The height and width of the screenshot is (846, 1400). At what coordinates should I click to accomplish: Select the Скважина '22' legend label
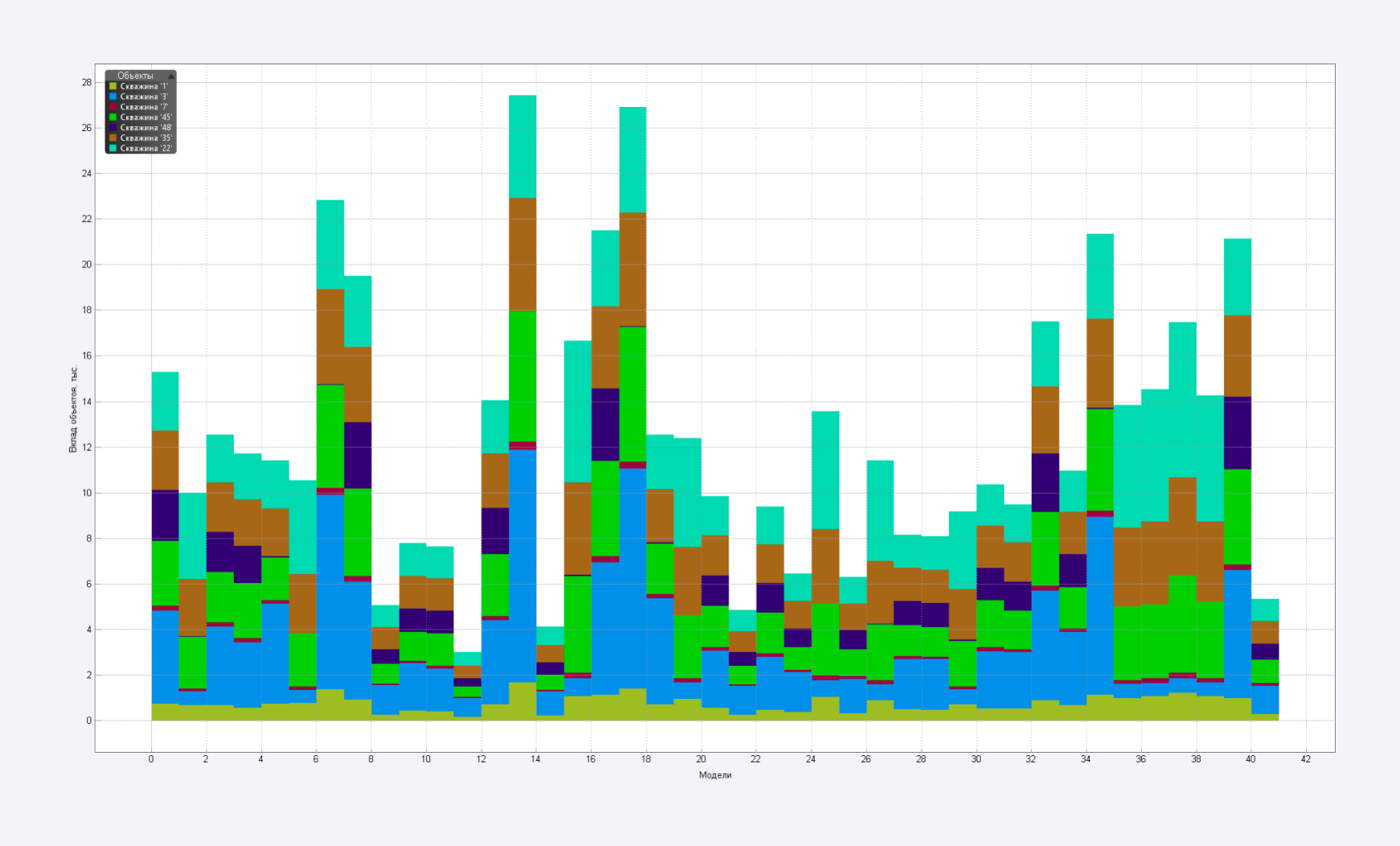[146, 149]
